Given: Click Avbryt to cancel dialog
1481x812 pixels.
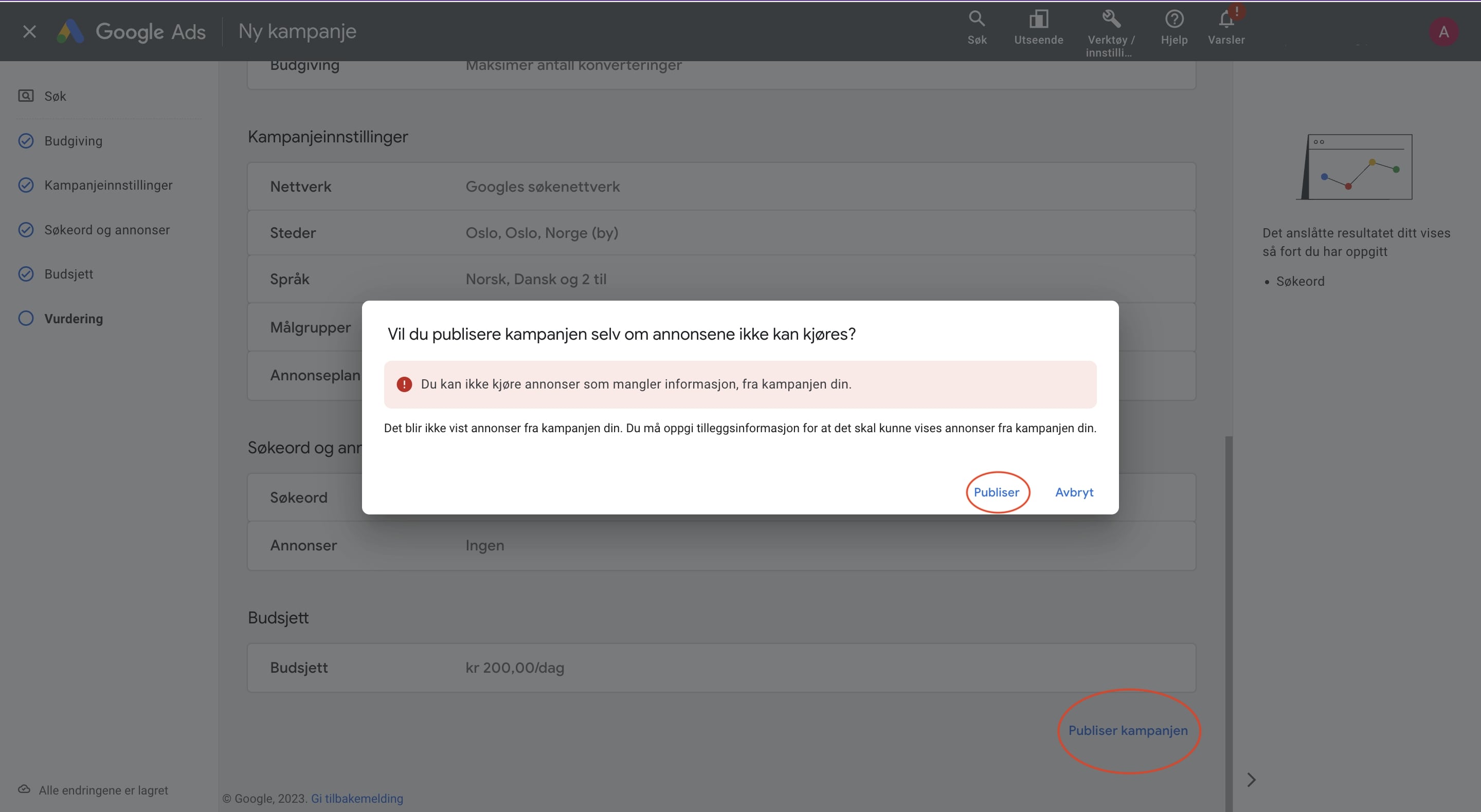Looking at the screenshot, I should click(1074, 492).
